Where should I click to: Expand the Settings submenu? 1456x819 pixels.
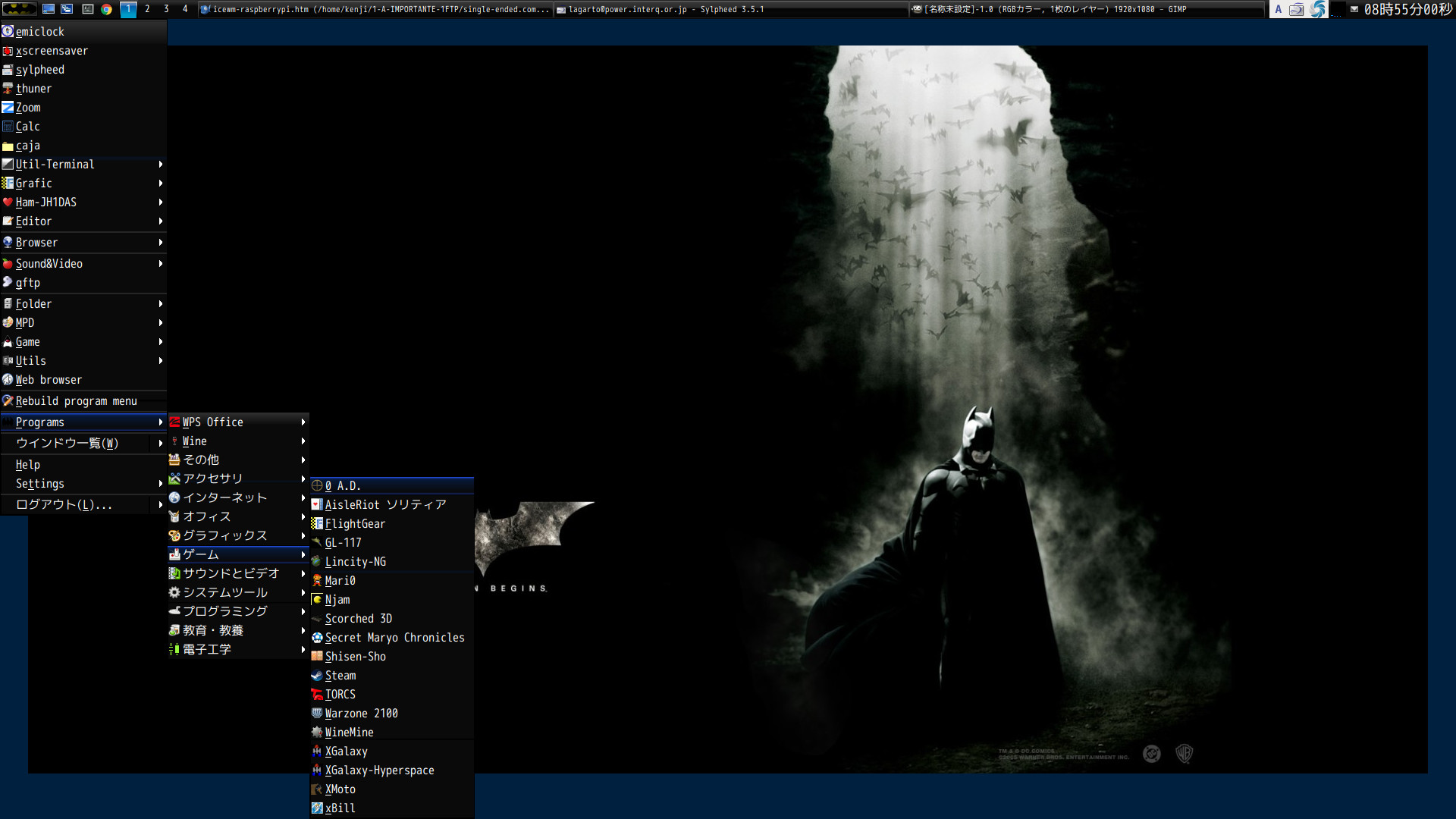[39, 483]
